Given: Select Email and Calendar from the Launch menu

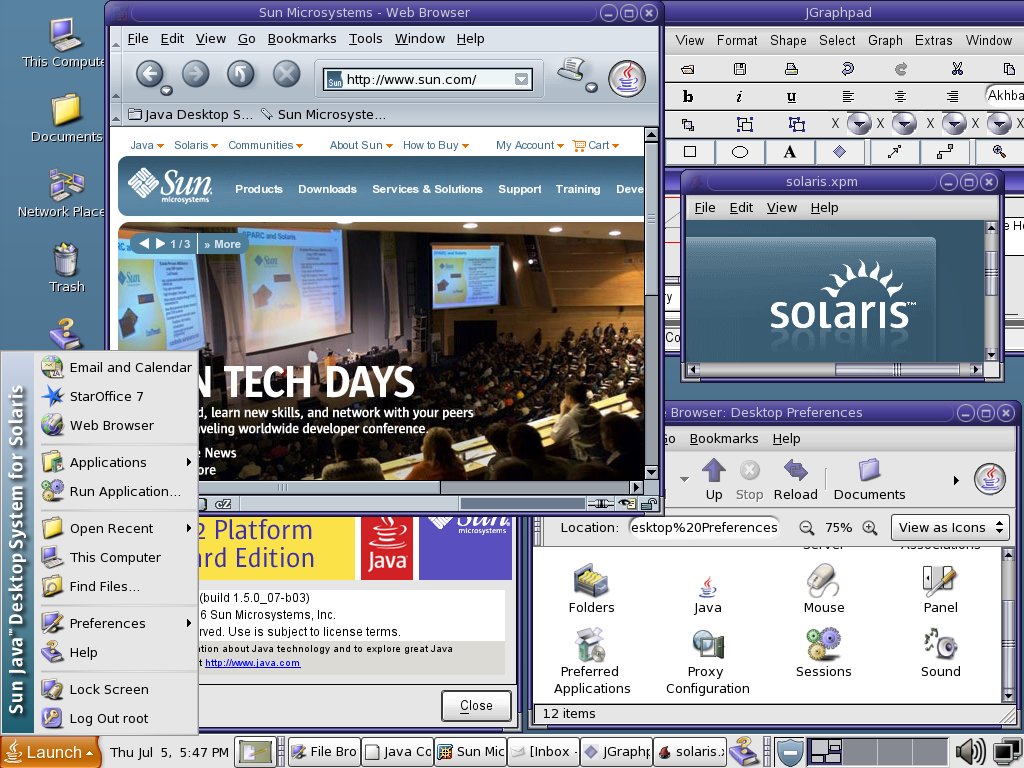Looking at the screenshot, I should [118, 368].
